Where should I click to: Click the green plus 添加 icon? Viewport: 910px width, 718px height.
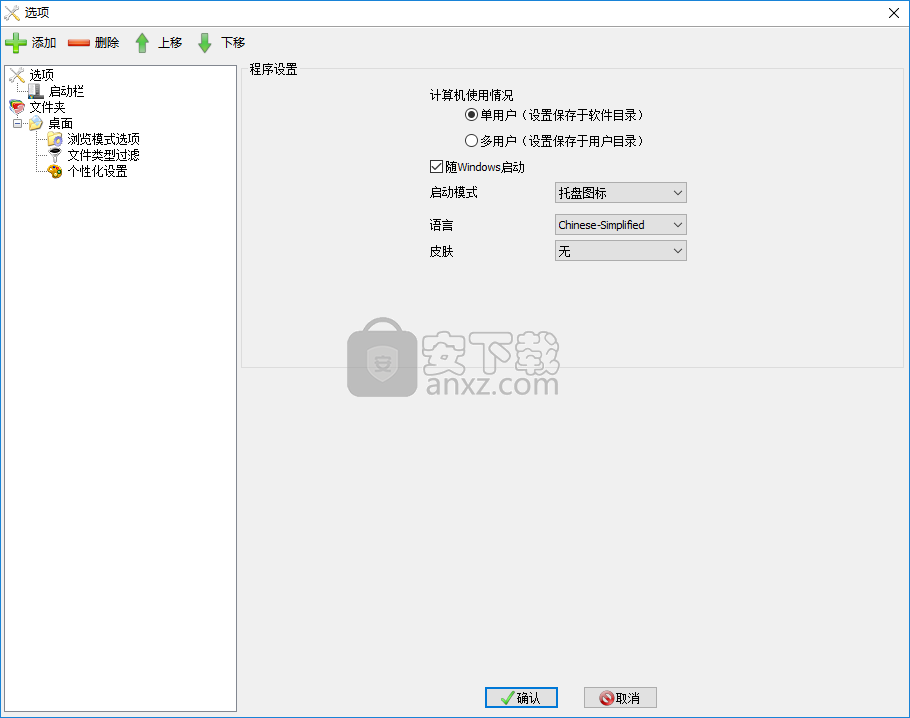pyautogui.click(x=16, y=42)
